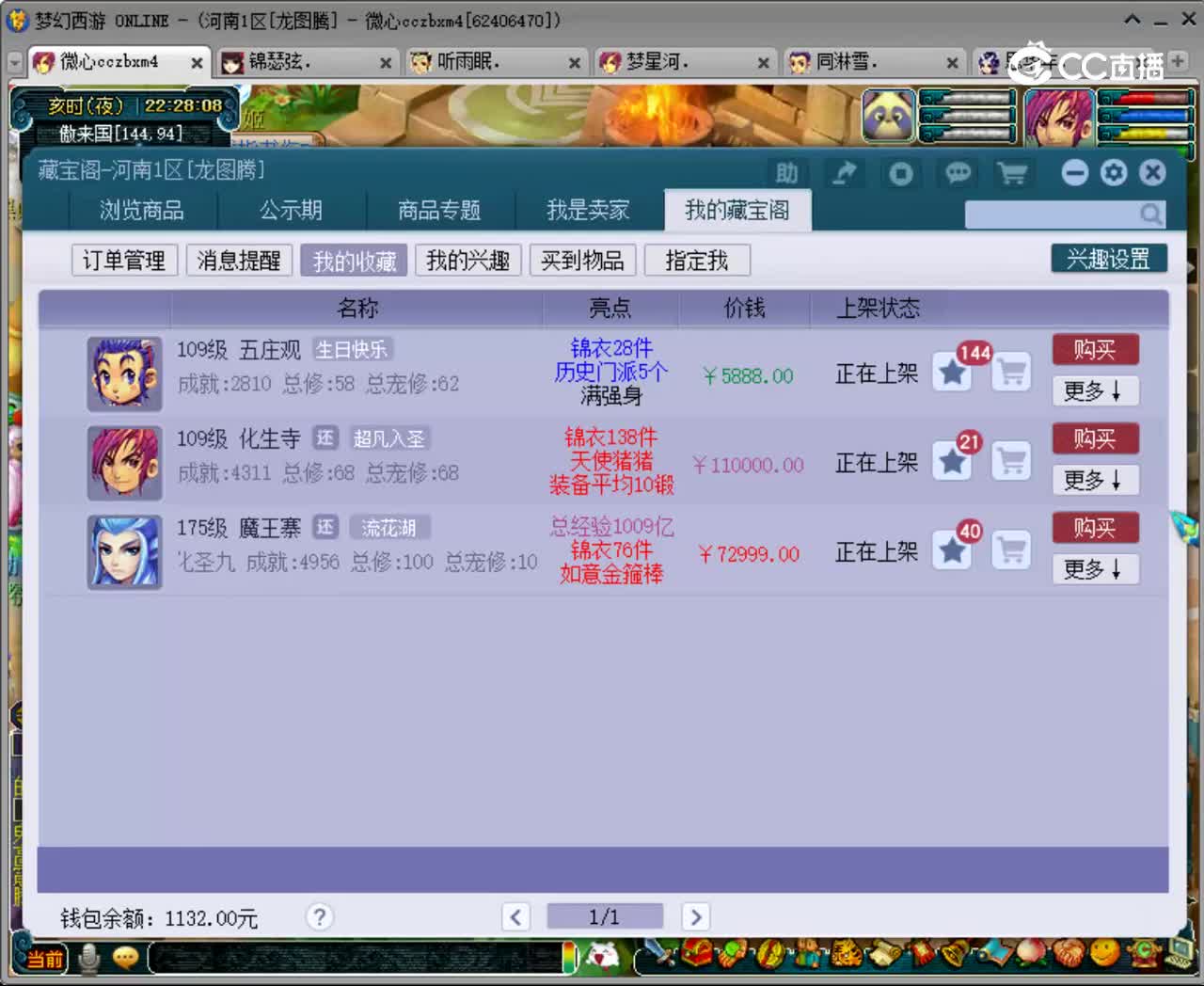Click the page number 1/1 field
The width and height of the screenshot is (1204, 986).
605,916
